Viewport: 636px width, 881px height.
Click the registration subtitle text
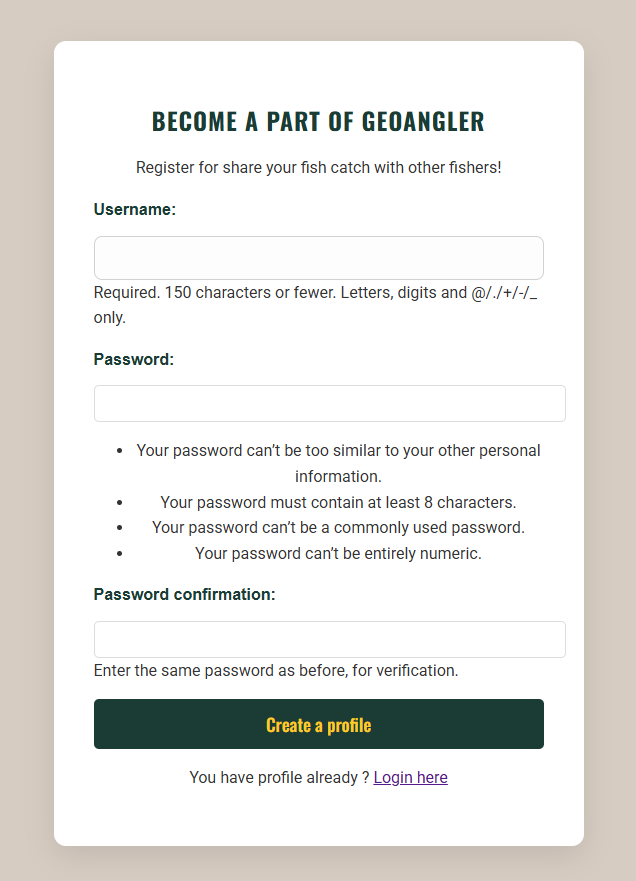318,167
